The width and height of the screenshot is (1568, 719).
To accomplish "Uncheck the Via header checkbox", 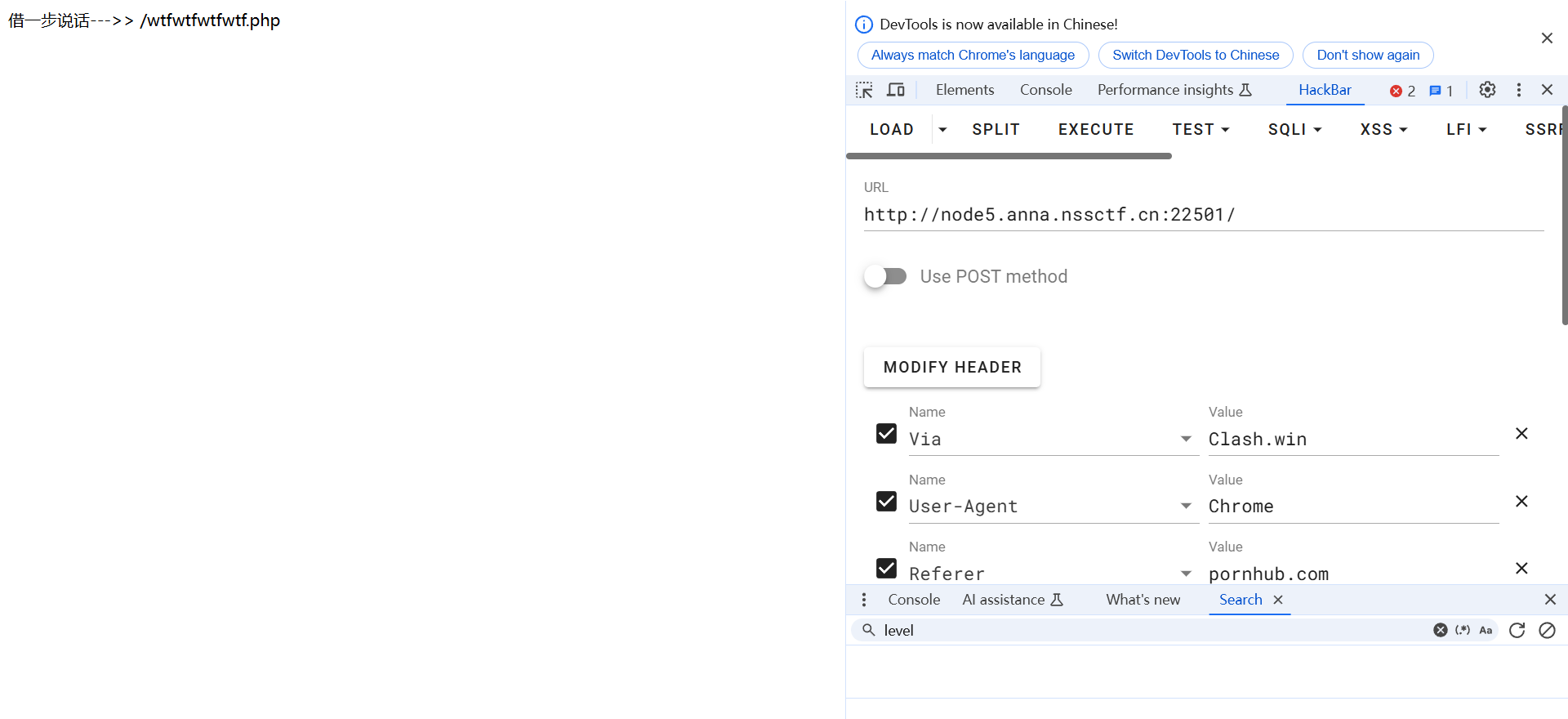I will 886,433.
